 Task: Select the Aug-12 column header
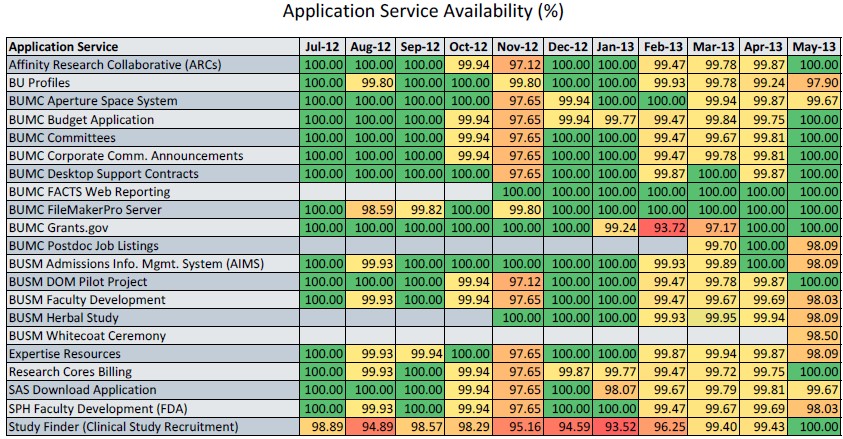370,47
